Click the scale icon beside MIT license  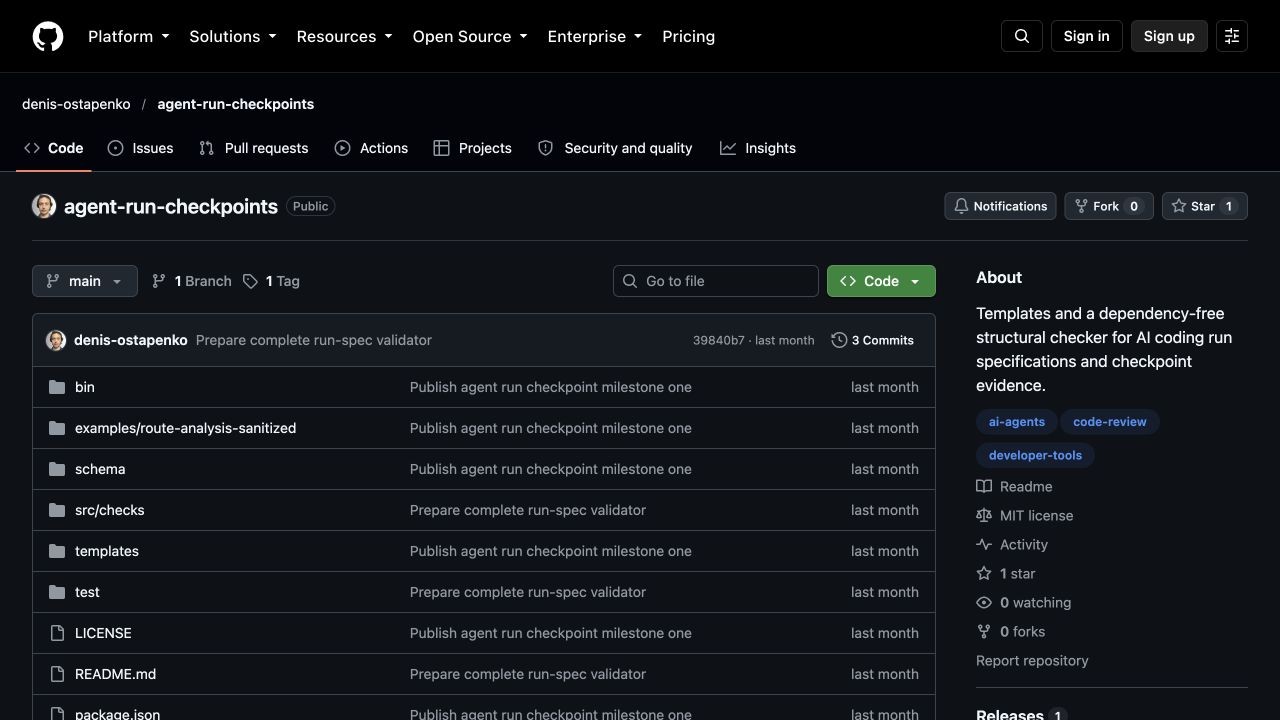(x=984, y=516)
